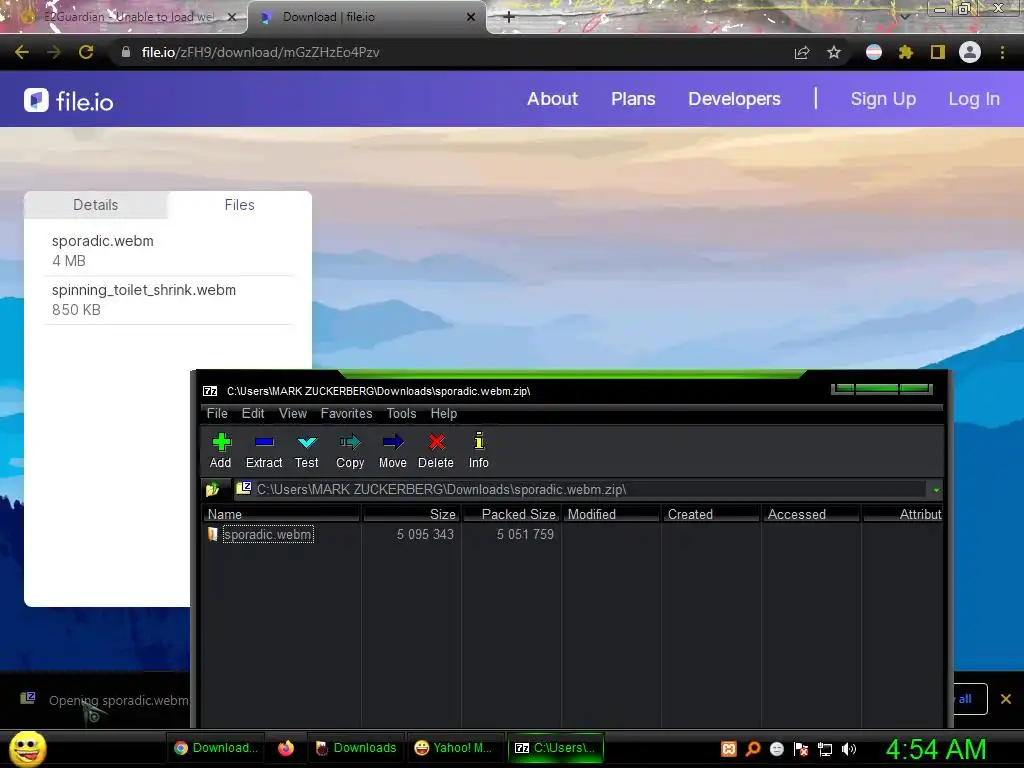
Task: Click the Move toolbar icon in 7-Zip
Action: (x=392, y=450)
